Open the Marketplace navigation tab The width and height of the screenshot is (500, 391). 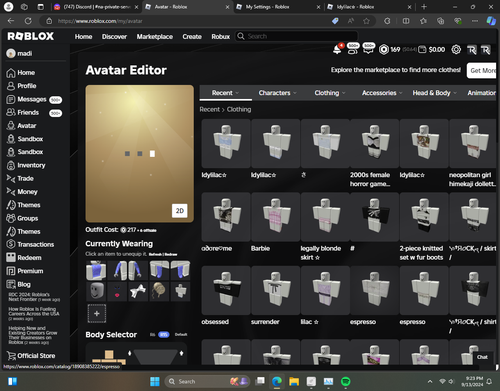pyautogui.click(x=155, y=37)
